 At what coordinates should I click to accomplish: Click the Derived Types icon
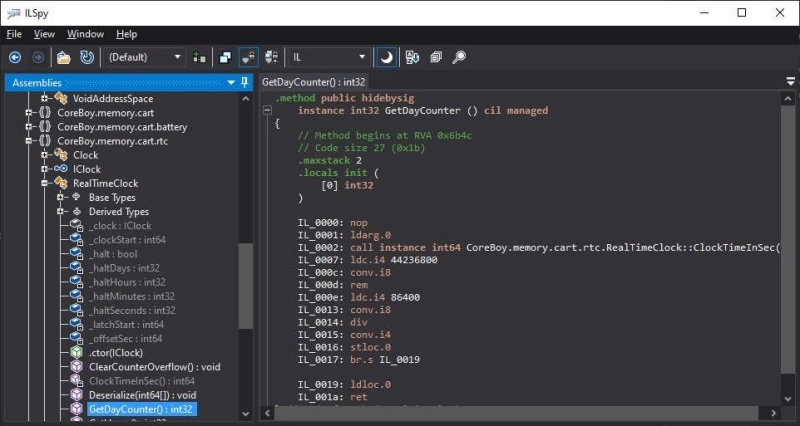coord(77,211)
